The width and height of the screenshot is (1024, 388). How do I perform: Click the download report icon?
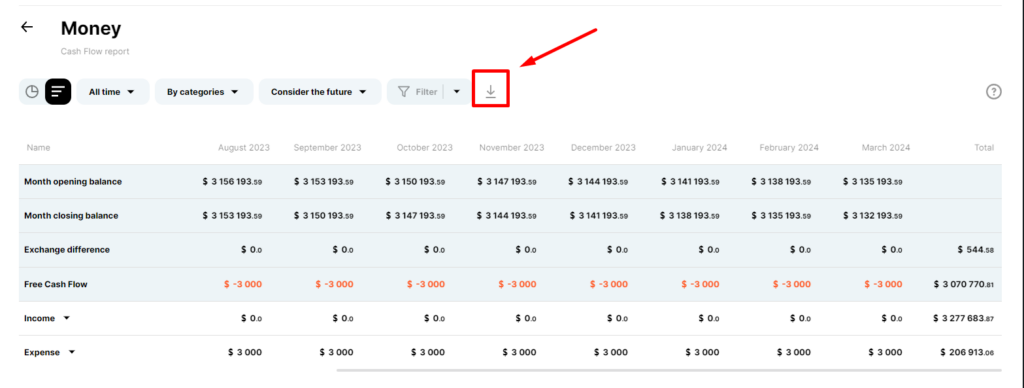[x=490, y=92]
